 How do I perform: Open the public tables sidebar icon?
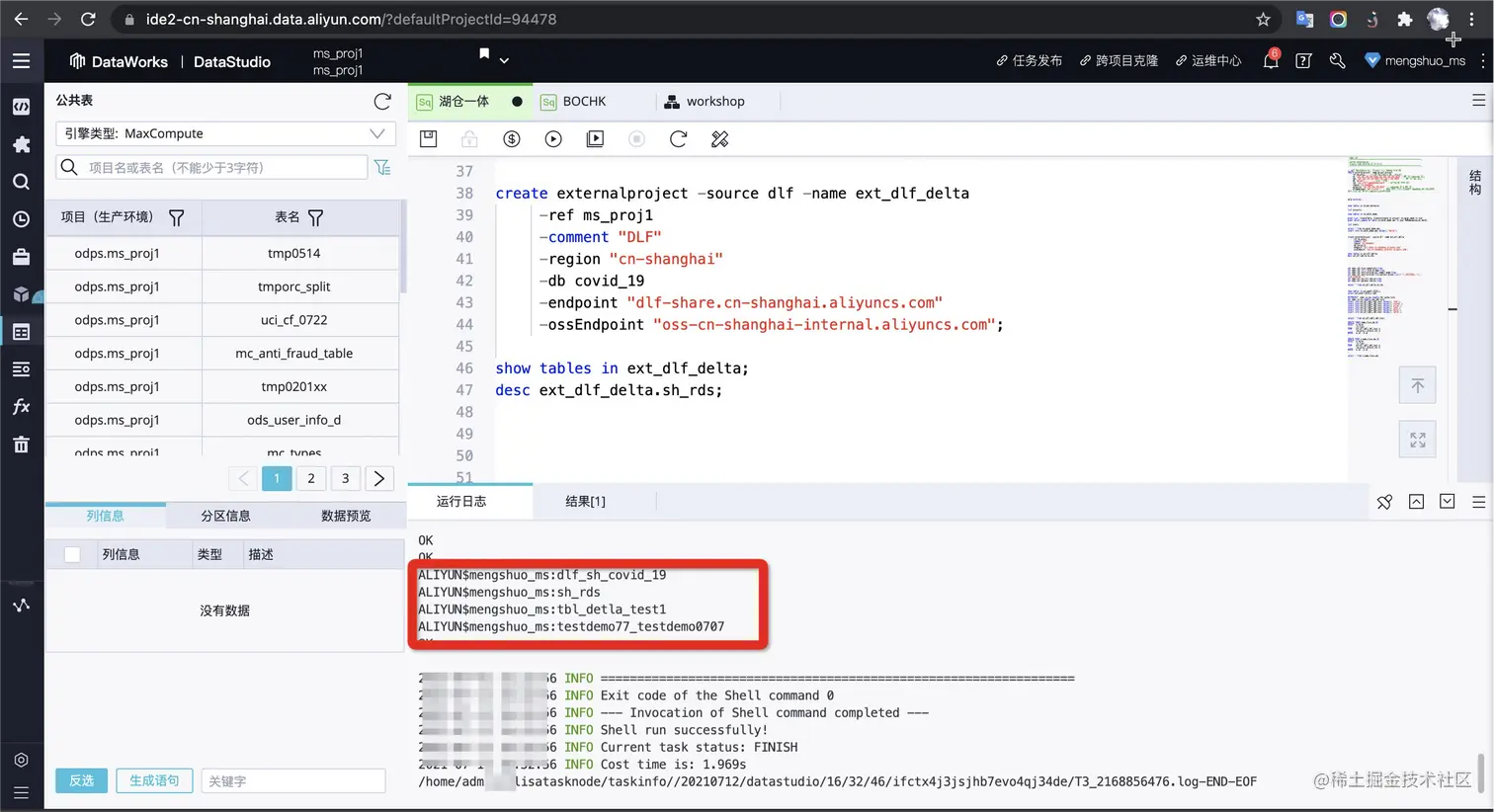(21, 332)
